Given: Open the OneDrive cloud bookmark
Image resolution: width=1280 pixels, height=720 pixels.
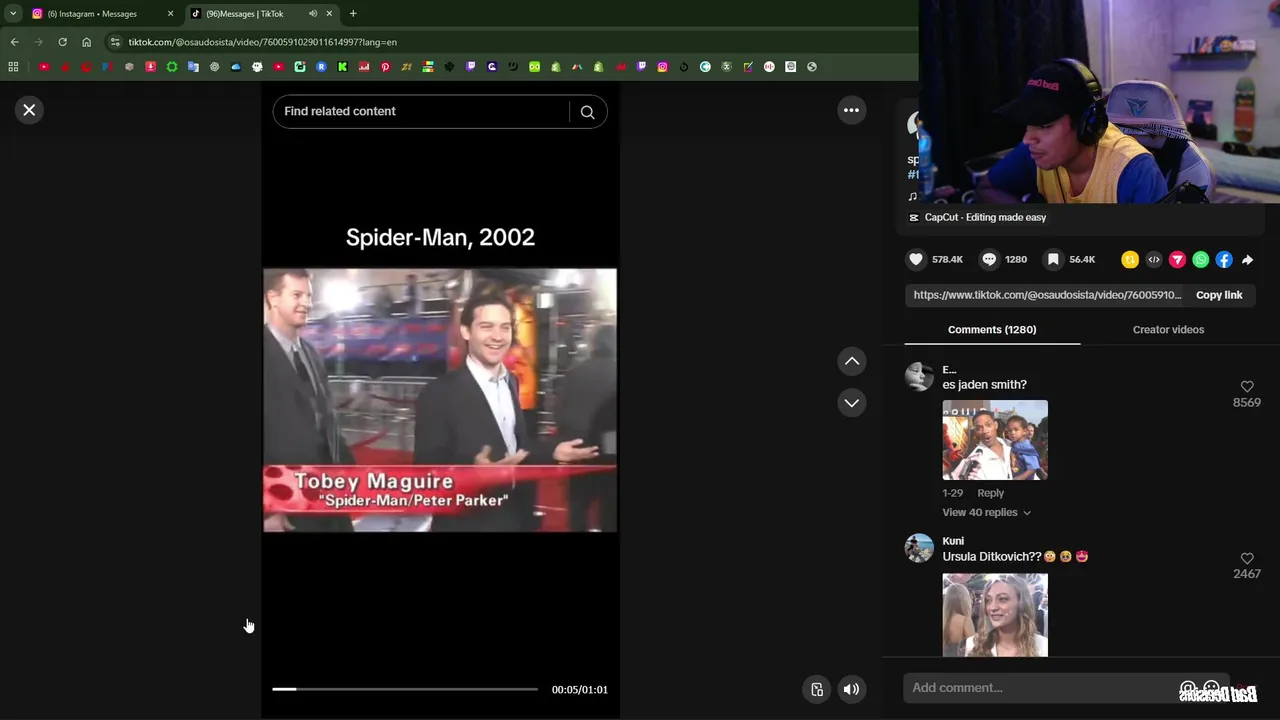Looking at the screenshot, I should point(235,67).
